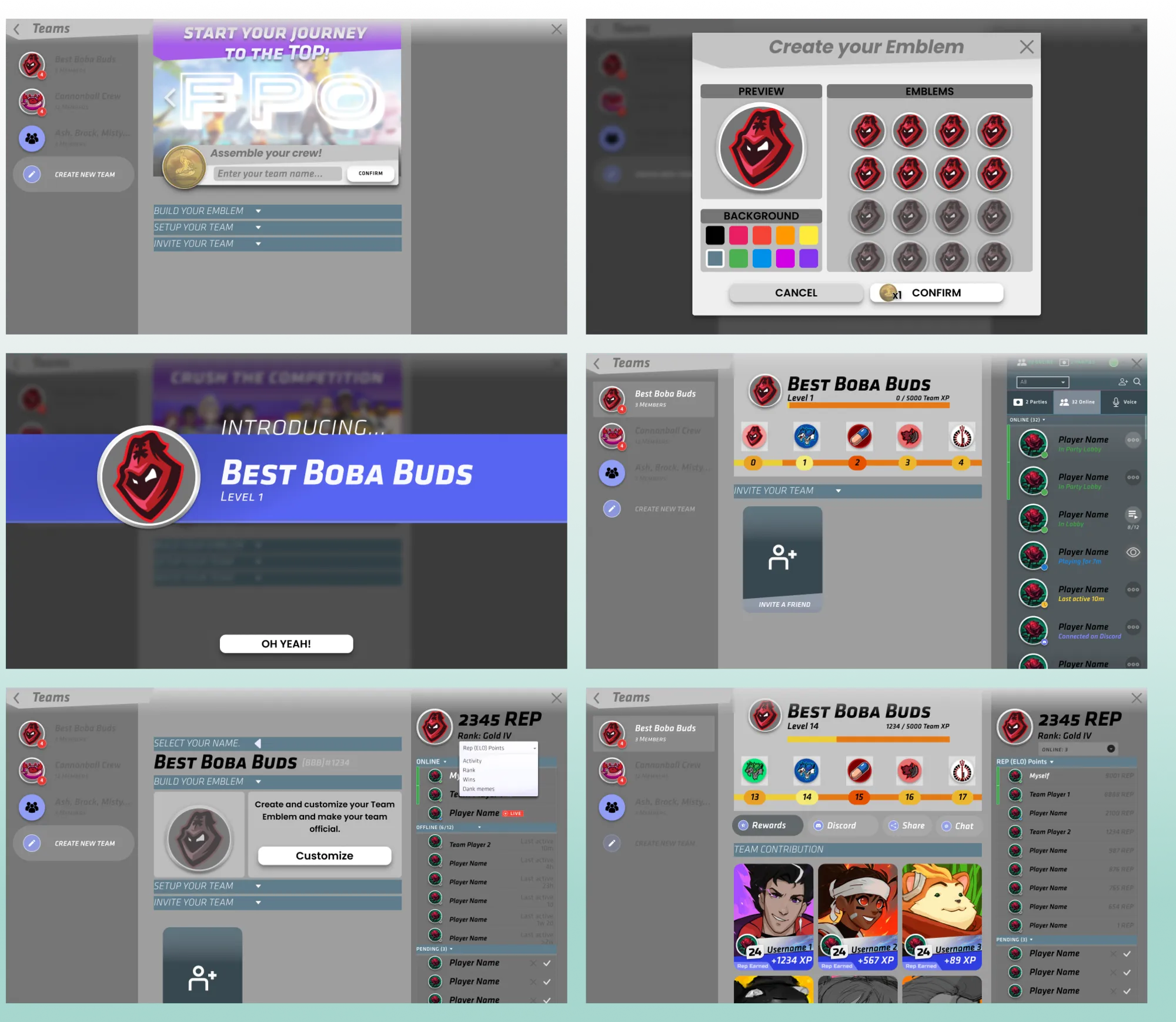Toggle the 'ONLINE: 3' filter switch
Image resolution: width=1176 pixels, height=1022 pixels.
pyautogui.click(x=1111, y=749)
